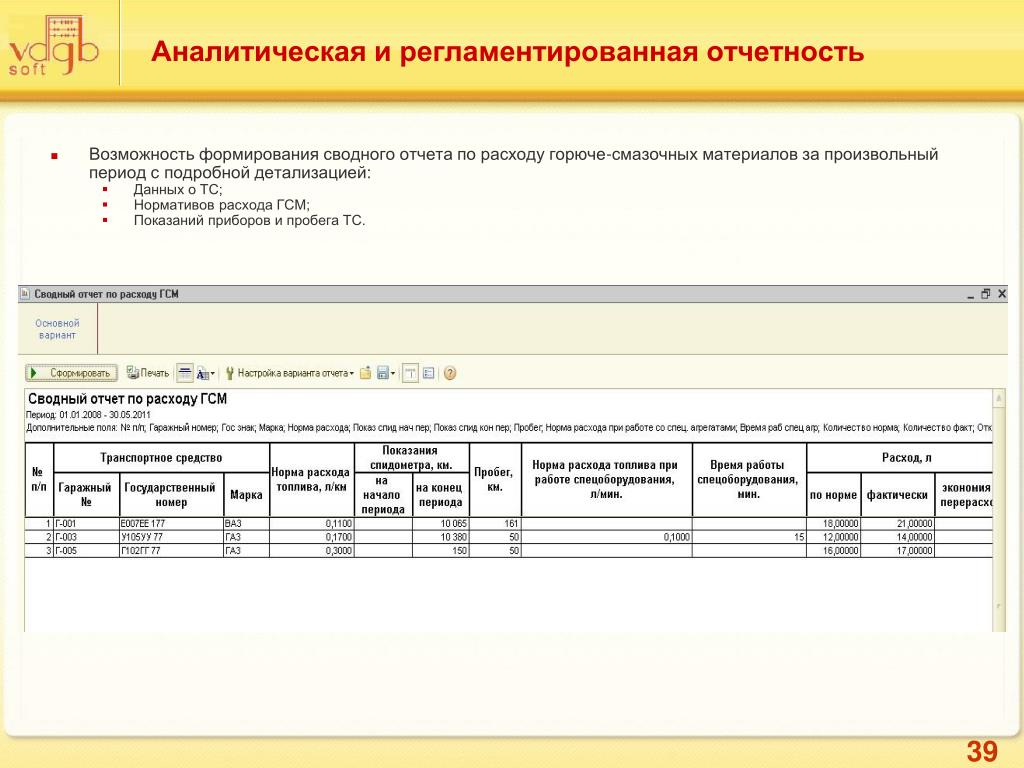Click the фактически column header
Image resolution: width=1024 pixels, height=768 pixels.
897,495
